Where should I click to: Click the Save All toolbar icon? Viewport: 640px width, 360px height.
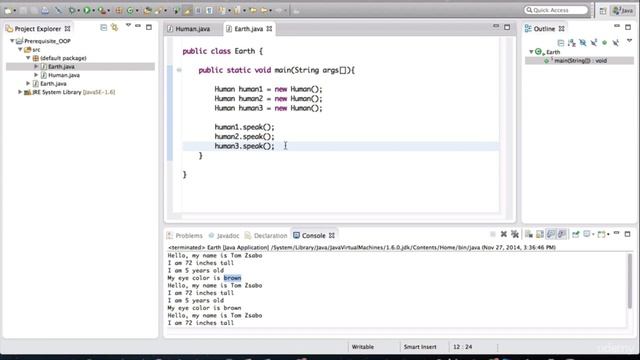34,11
